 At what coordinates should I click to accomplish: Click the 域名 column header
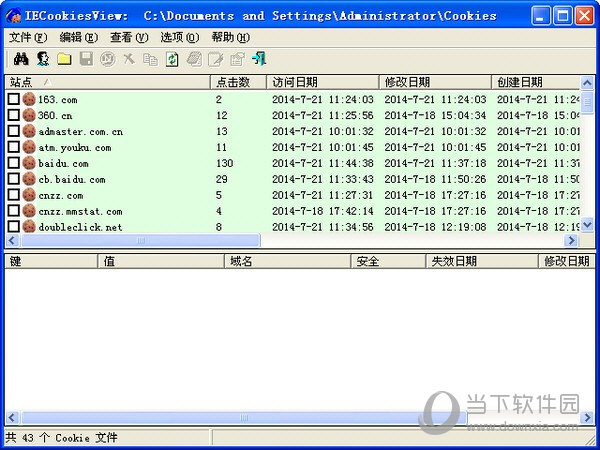(x=288, y=261)
